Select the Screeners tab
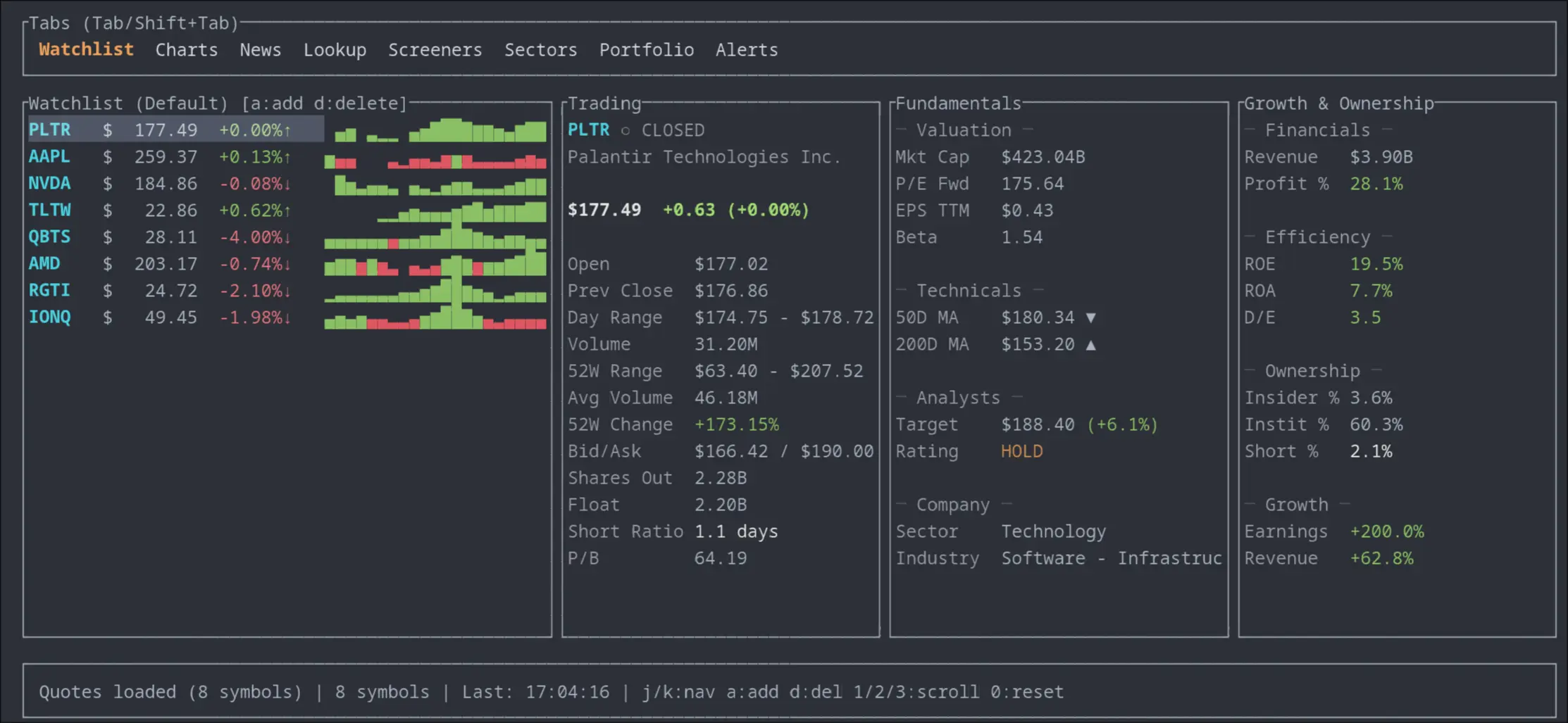The height and width of the screenshot is (723, 1568). click(x=435, y=49)
